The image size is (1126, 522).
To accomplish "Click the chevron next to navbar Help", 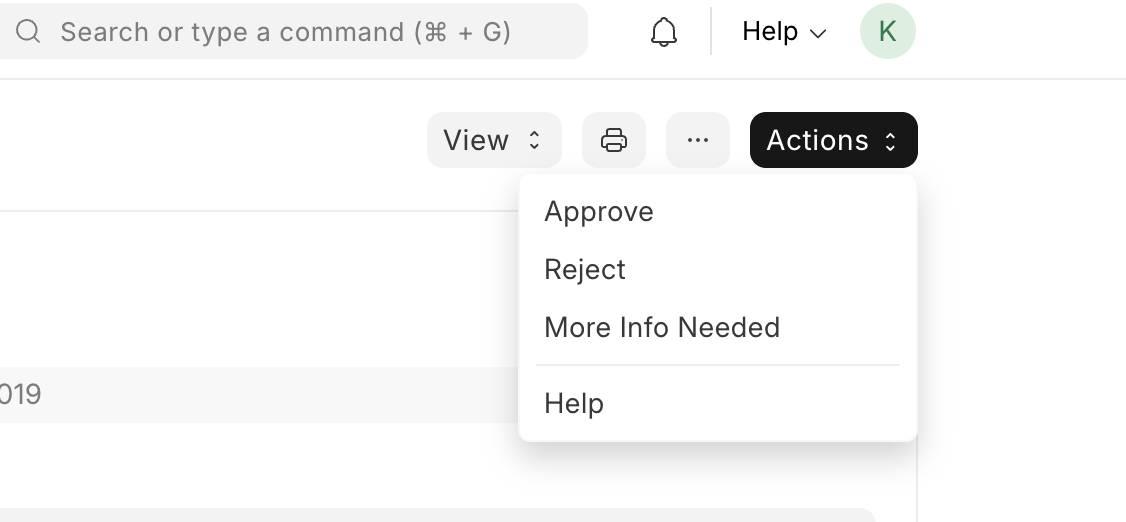I will [x=818, y=33].
